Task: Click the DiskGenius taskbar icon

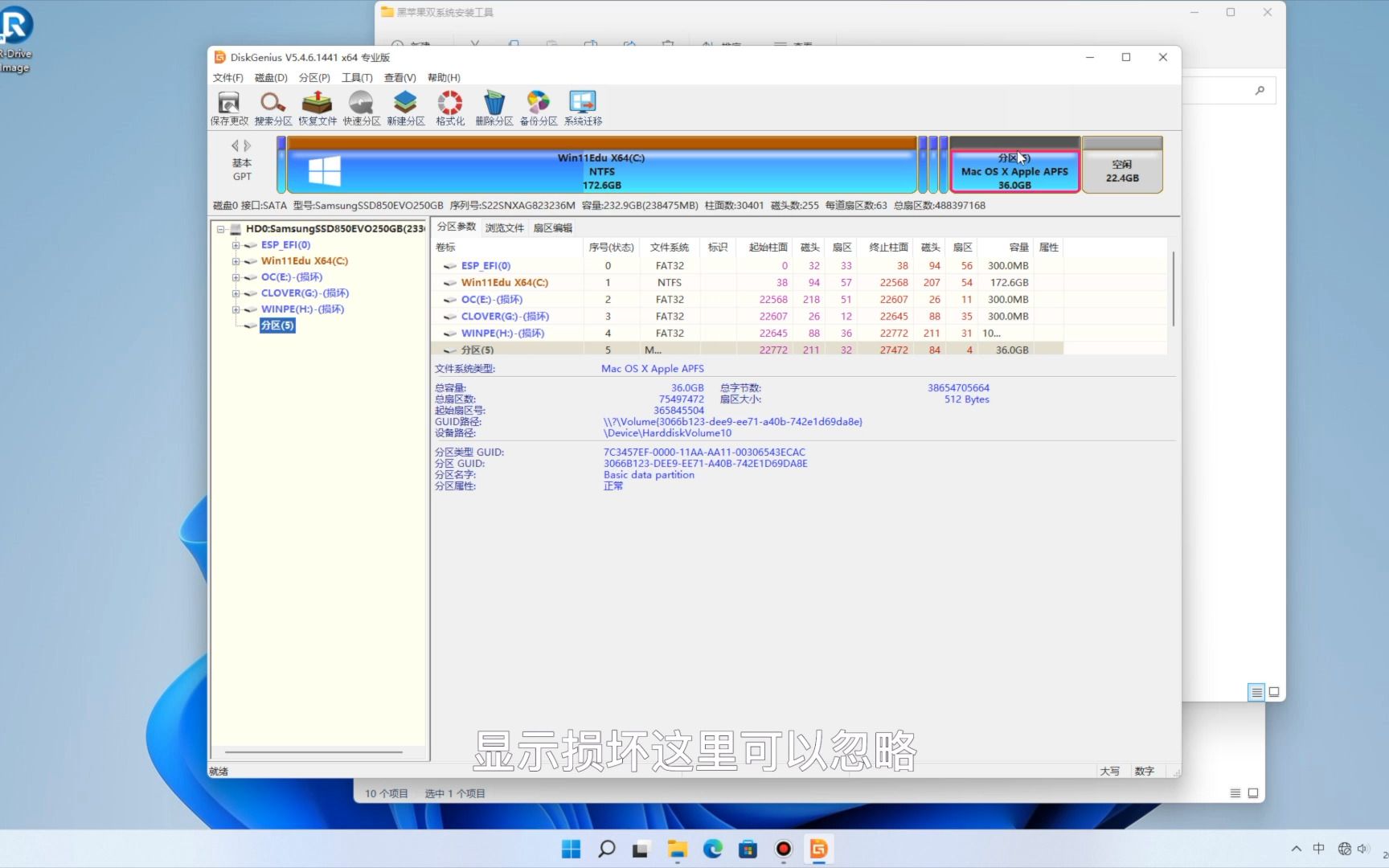Action: (819, 849)
